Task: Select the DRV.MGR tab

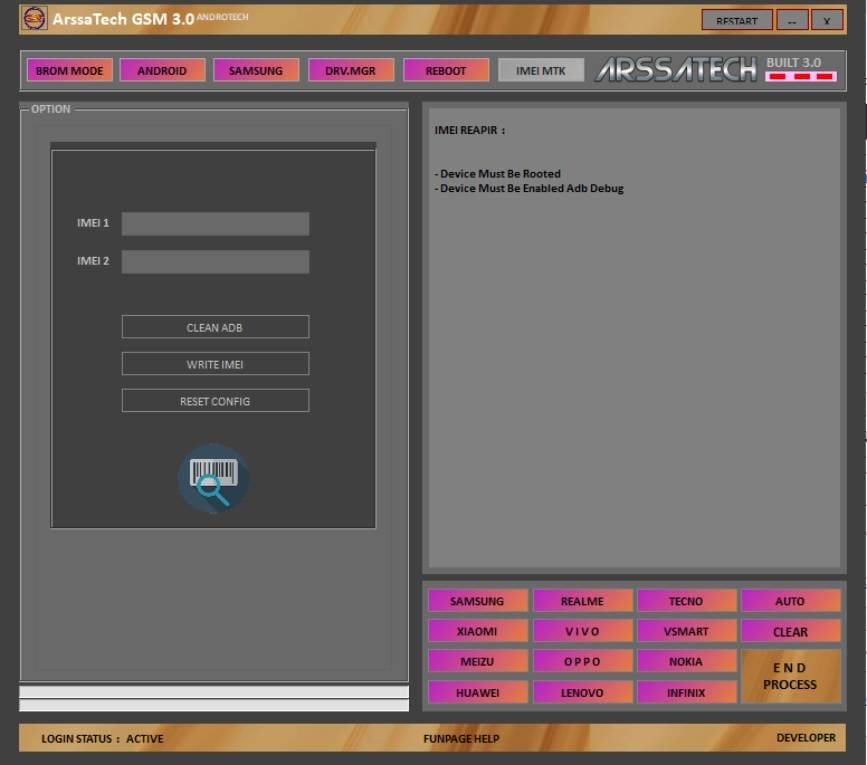Action: (x=350, y=71)
